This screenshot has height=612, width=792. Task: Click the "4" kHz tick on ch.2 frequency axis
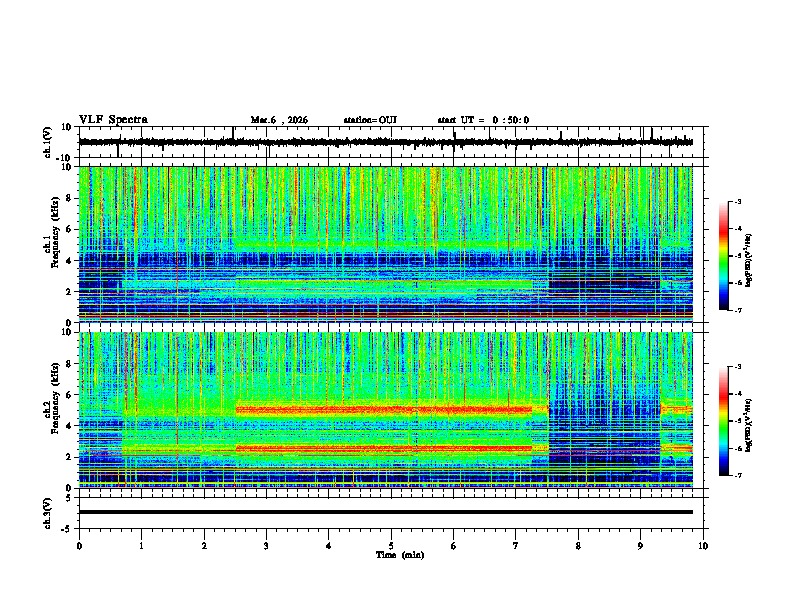point(69,426)
